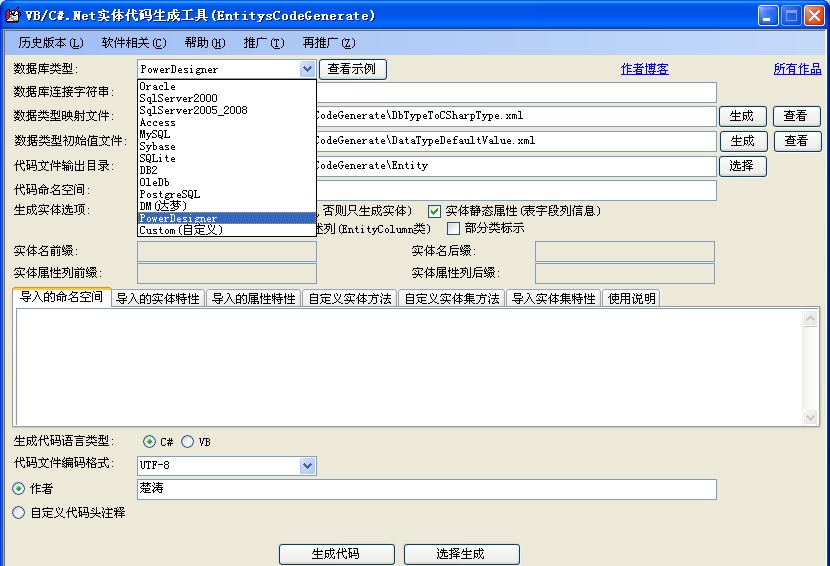Viewport: 830px width, 566px height.
Task: Switch to 使用说明 tab
Action: [x=631, y=299]
